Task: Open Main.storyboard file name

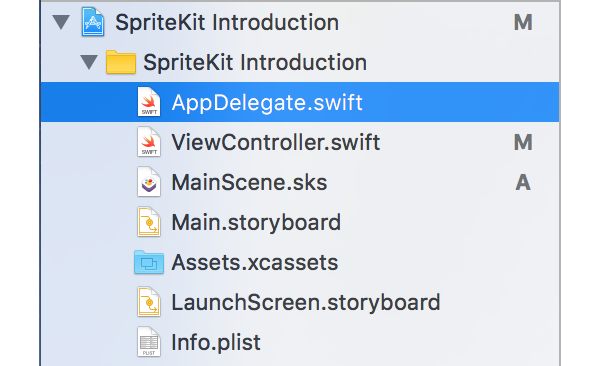Action: coord(256,222)
